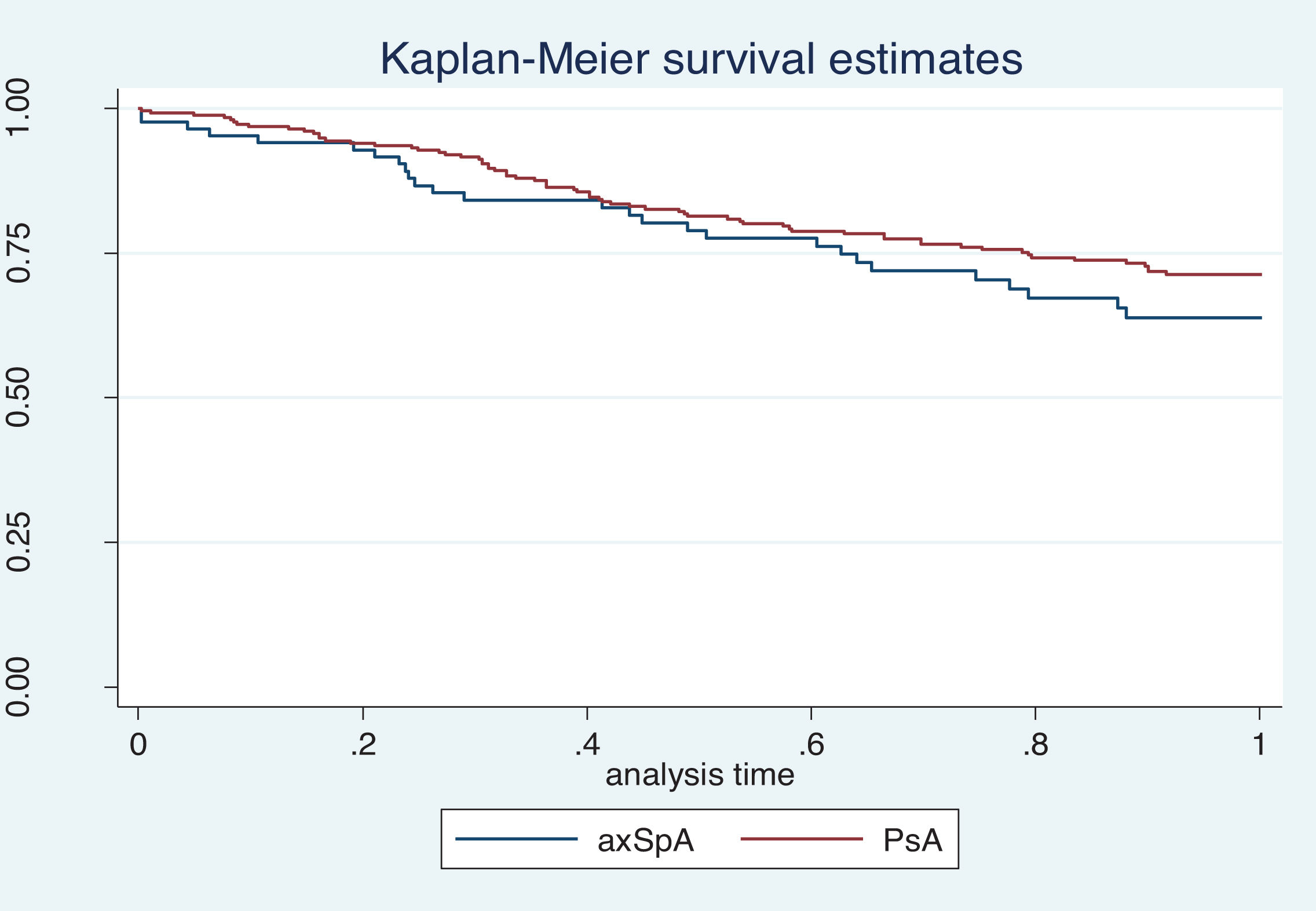Click the .8 x-axis tick label
This screenshot has height=911, width=1316.
(1035, 745)
